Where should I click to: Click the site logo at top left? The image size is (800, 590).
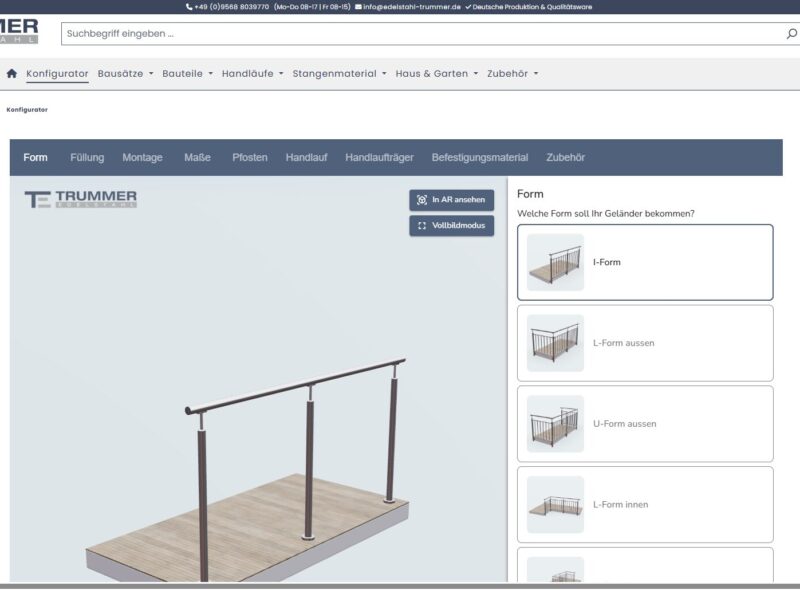[22, 30]
